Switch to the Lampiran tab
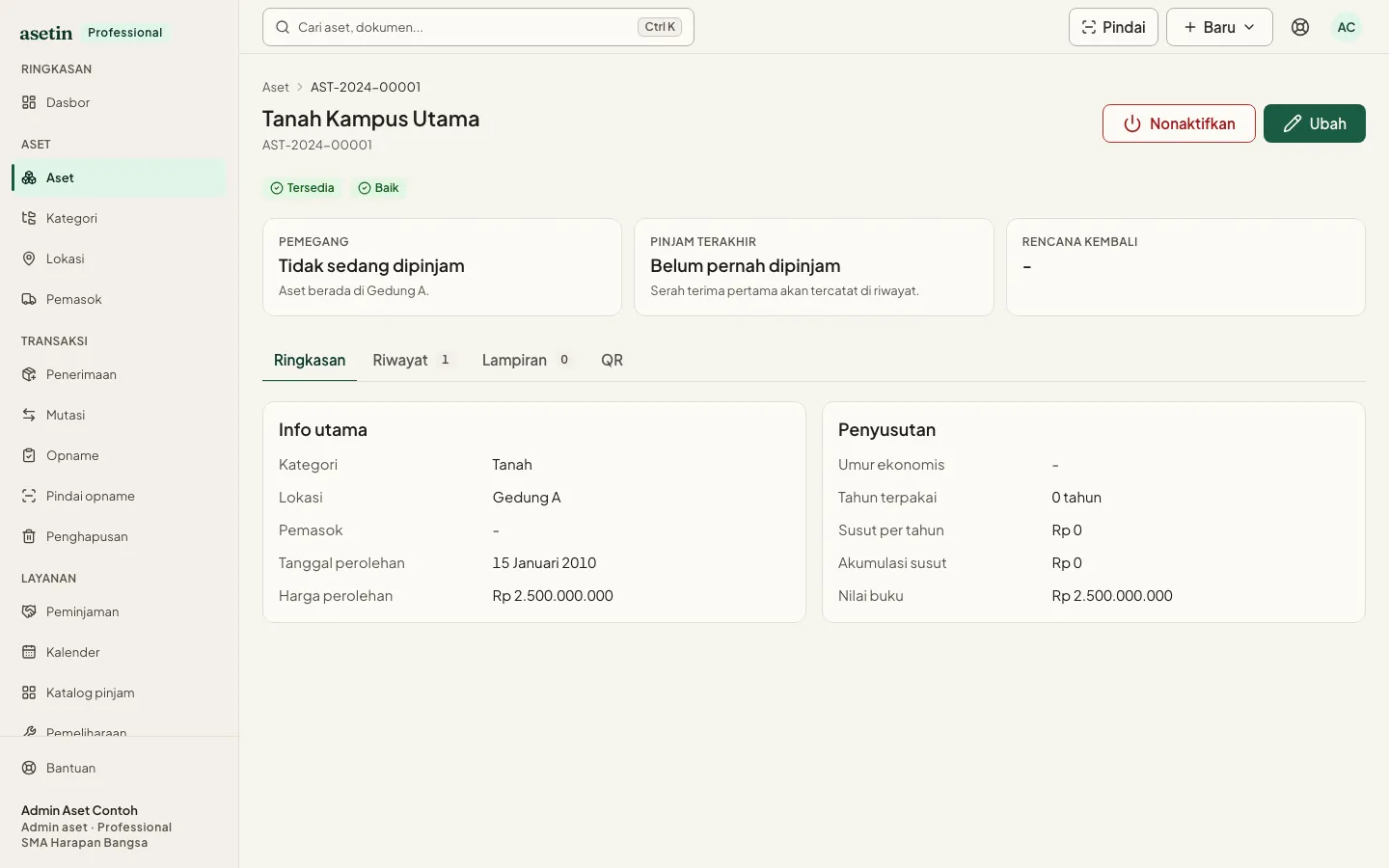 [527, 360]
